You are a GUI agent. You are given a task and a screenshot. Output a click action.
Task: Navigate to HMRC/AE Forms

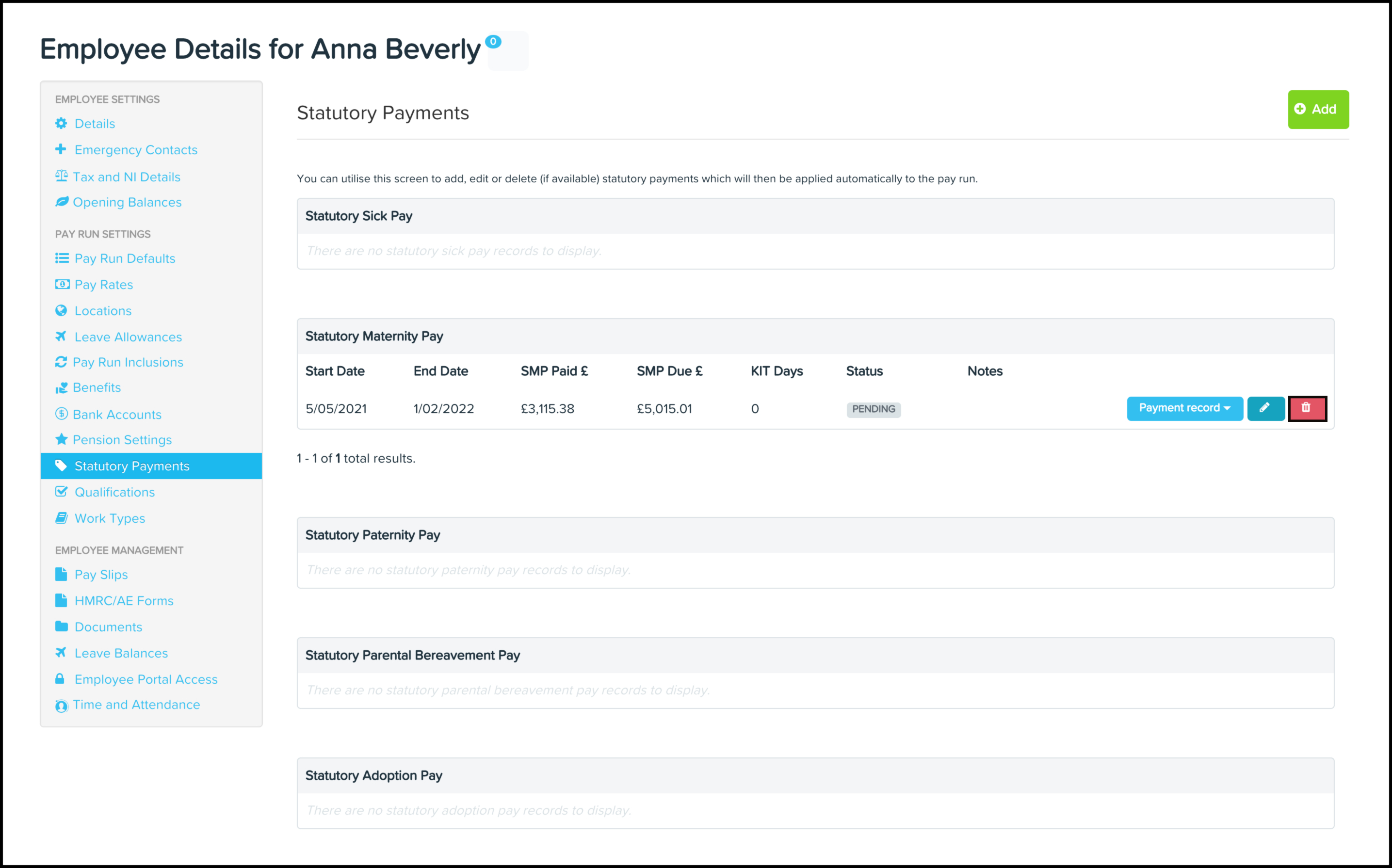[123, 600]
